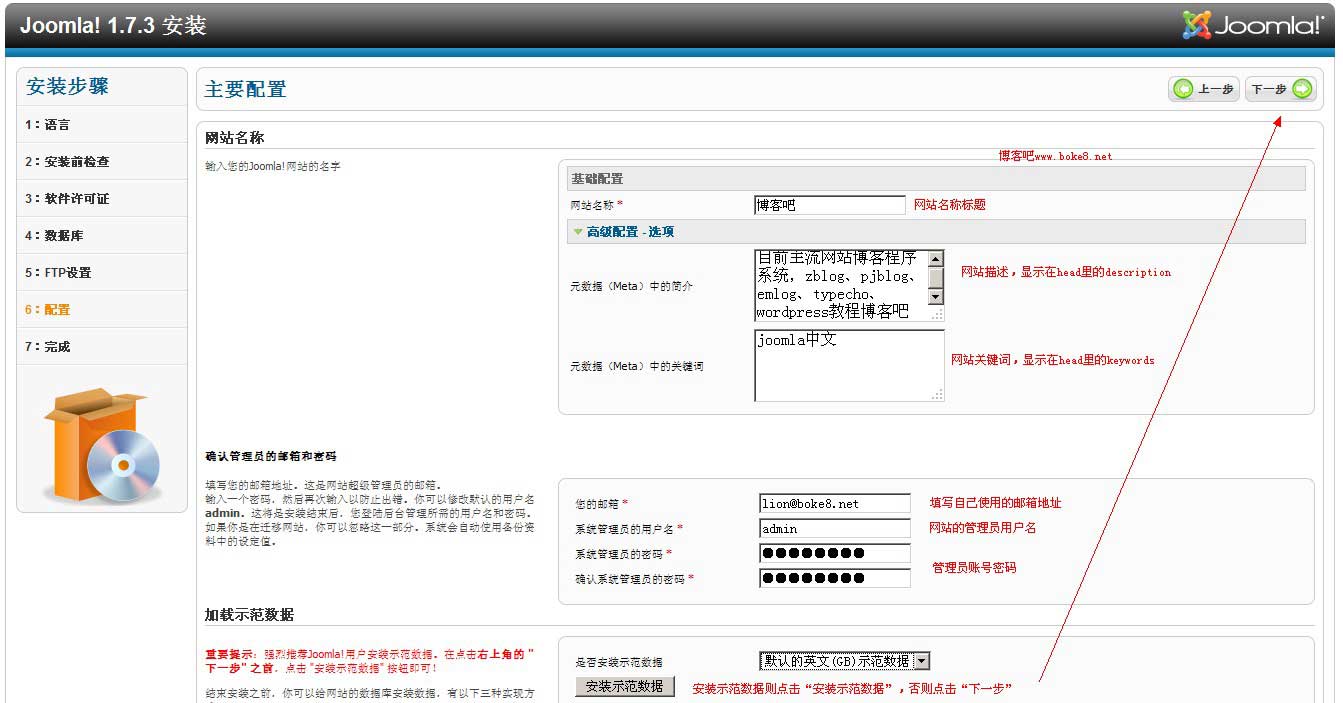Collapse the 高级配置 - 选项 section
1343x703 pixels.
tap(936, 231)
